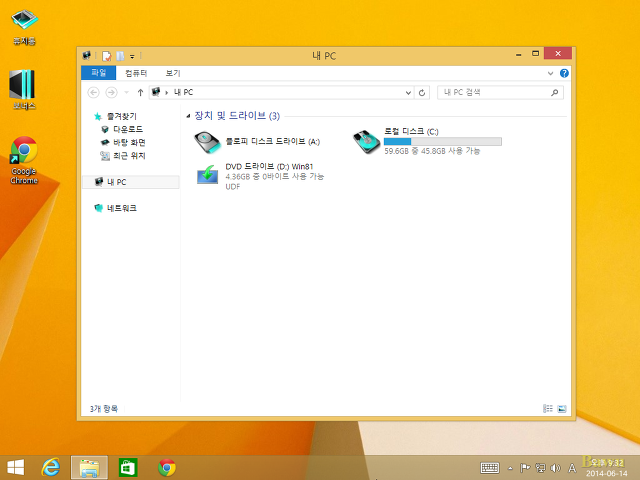
Task: Open the 보기 ribbon tab
Action: pyautogui.click(x=173, y=73)
